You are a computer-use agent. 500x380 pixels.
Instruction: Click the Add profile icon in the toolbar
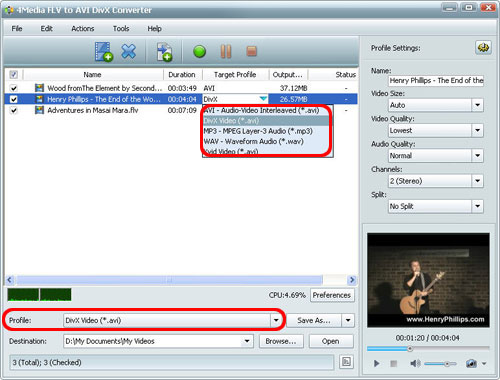tap(164, 52)
